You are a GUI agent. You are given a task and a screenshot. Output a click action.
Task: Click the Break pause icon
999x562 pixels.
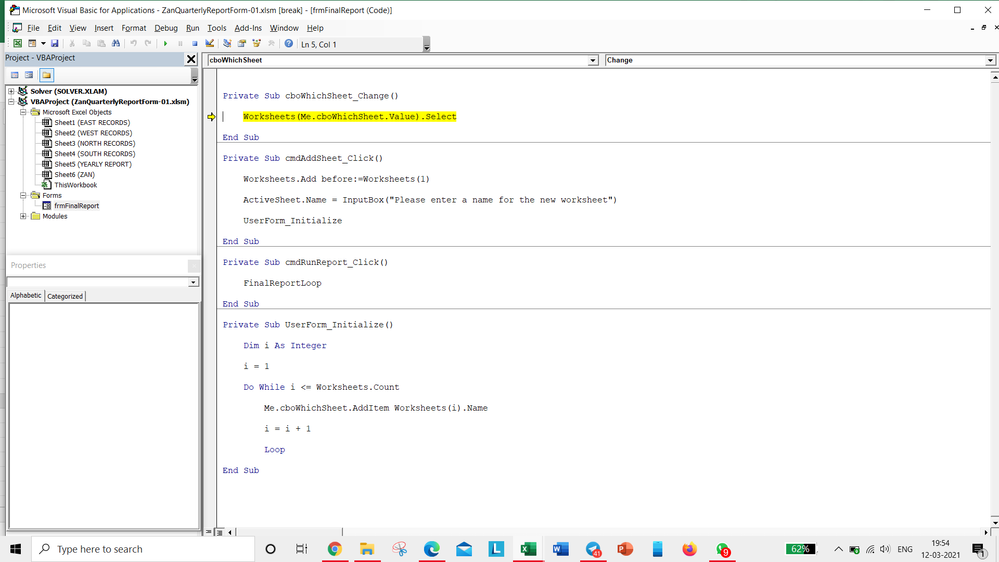click(x=180, y=43)
